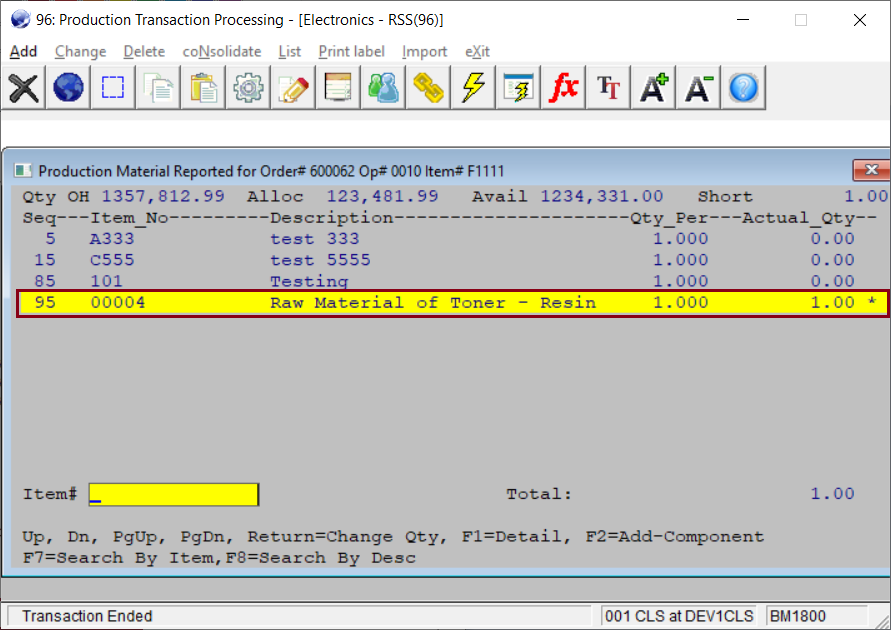The height and width of the screenshot is (630, 891).
Task: Open the Import menu
Action: pos(424,51)
